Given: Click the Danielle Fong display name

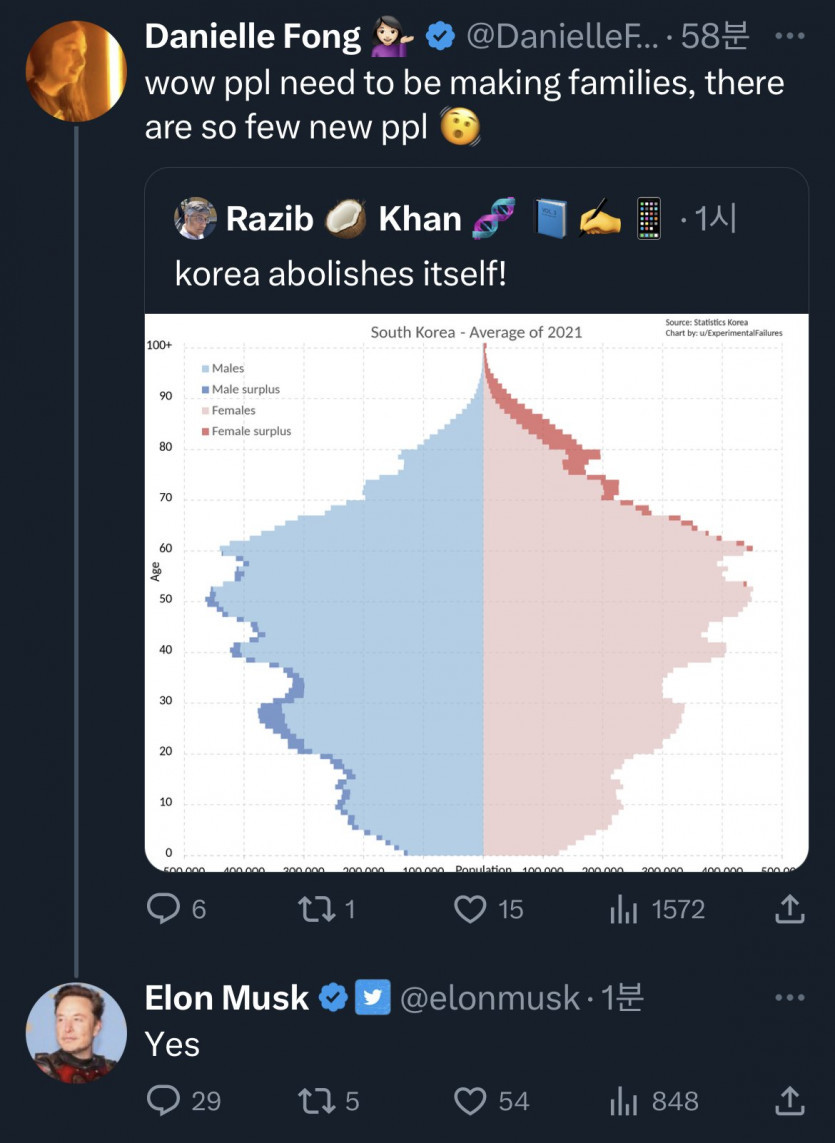Looking at the screenshot, I should [x=252, y=37].
